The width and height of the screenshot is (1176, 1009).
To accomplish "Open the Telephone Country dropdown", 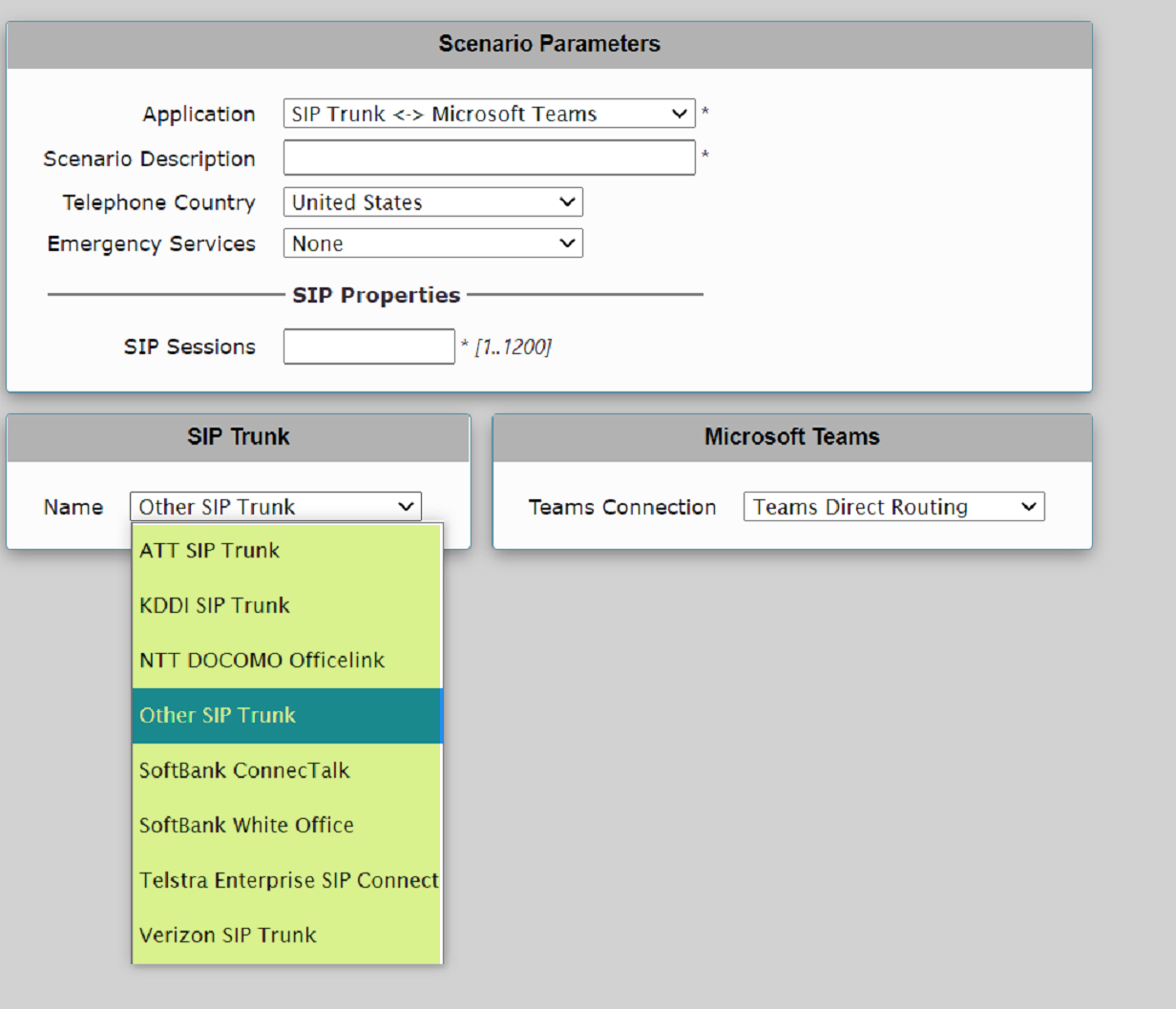I will (432, 202).
